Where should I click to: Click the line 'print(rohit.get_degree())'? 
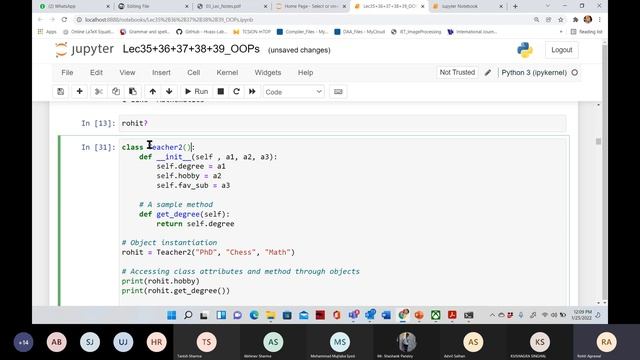[x=176, y=291]
